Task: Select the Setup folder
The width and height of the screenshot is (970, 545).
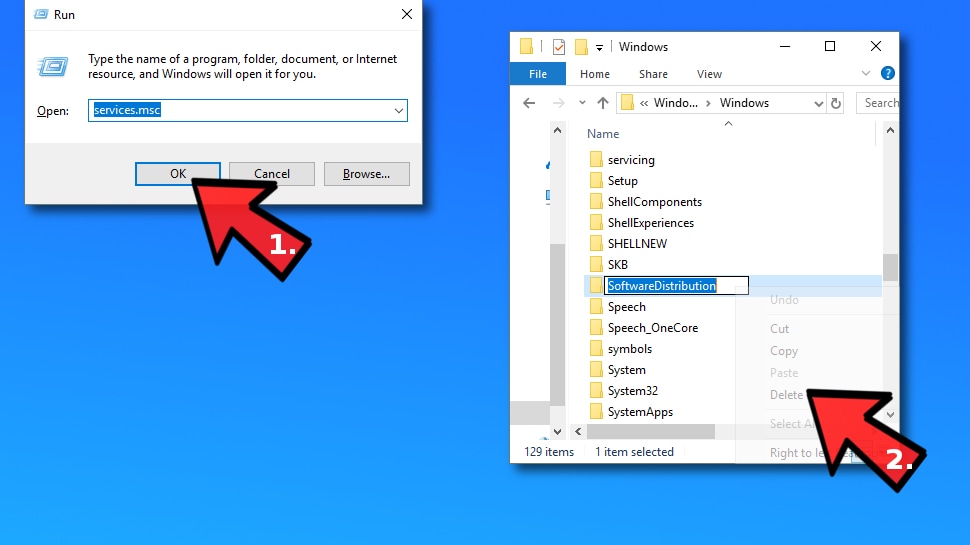Action: (x=622, y=181)
